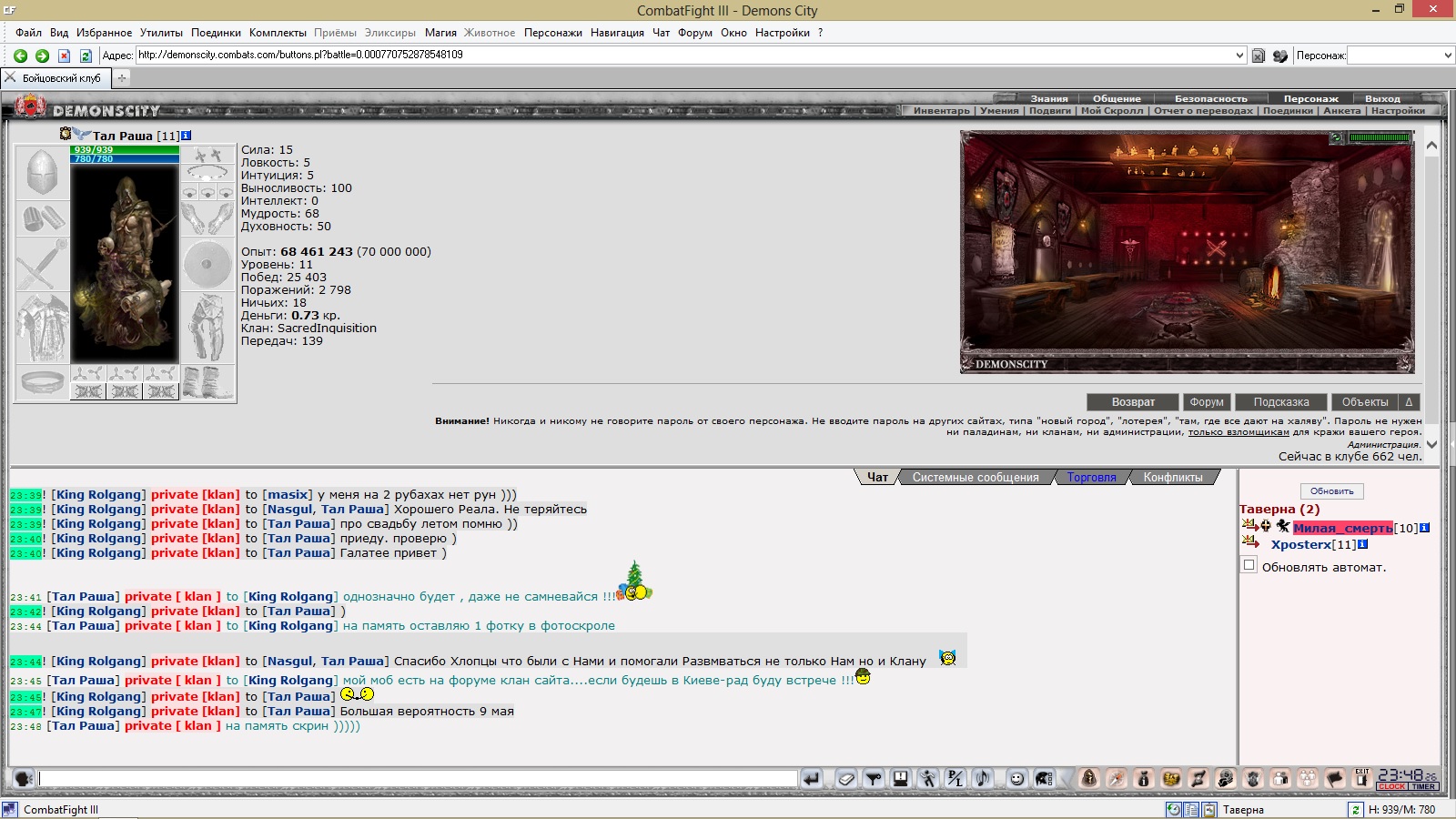Click the Объекты button
The height and width of the screenshot is (819, 1456).
1365,402
